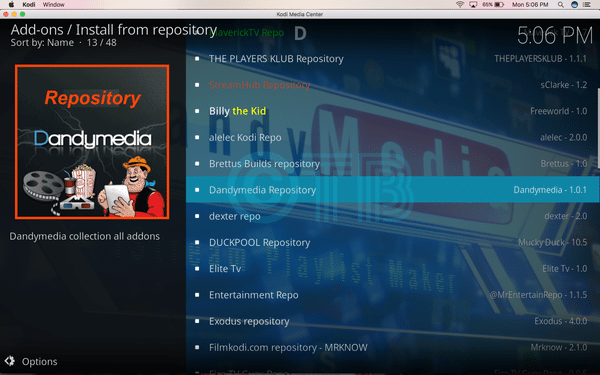
Task: Click the Dandymedia repository thumbnail image
Action: 92,142
